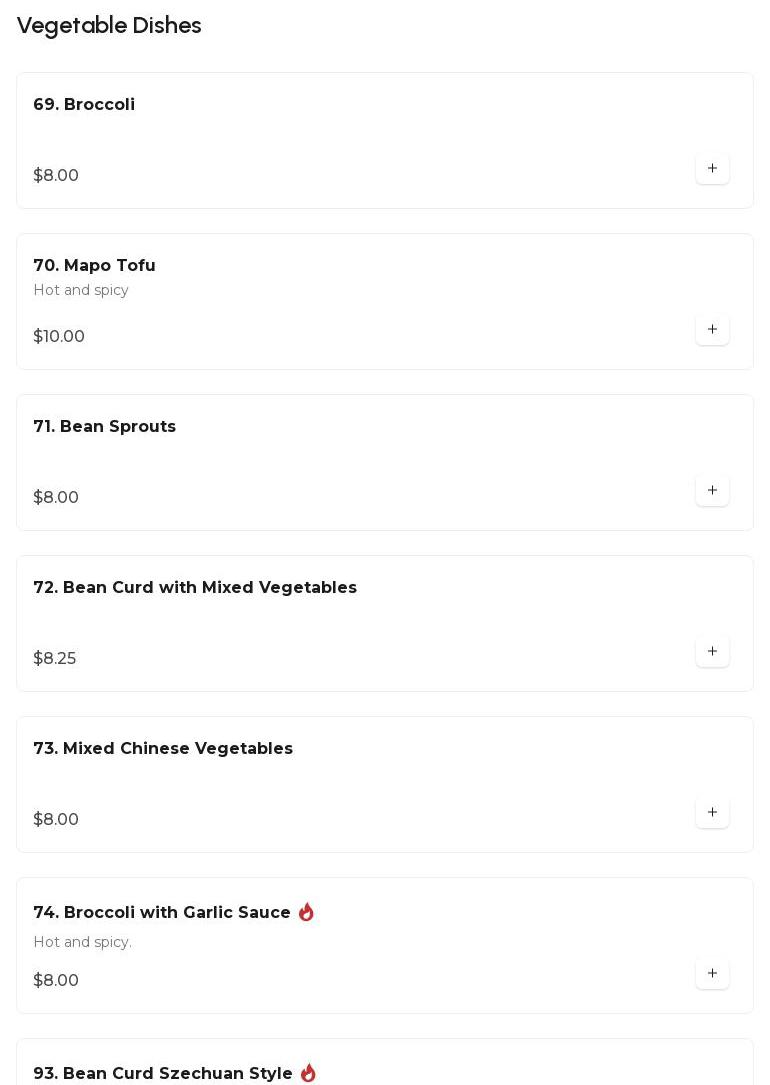Open 74. Broccoli with Garlic Sauce details
This screenshot has width=770, height=1085.
[x=162, y=913]
